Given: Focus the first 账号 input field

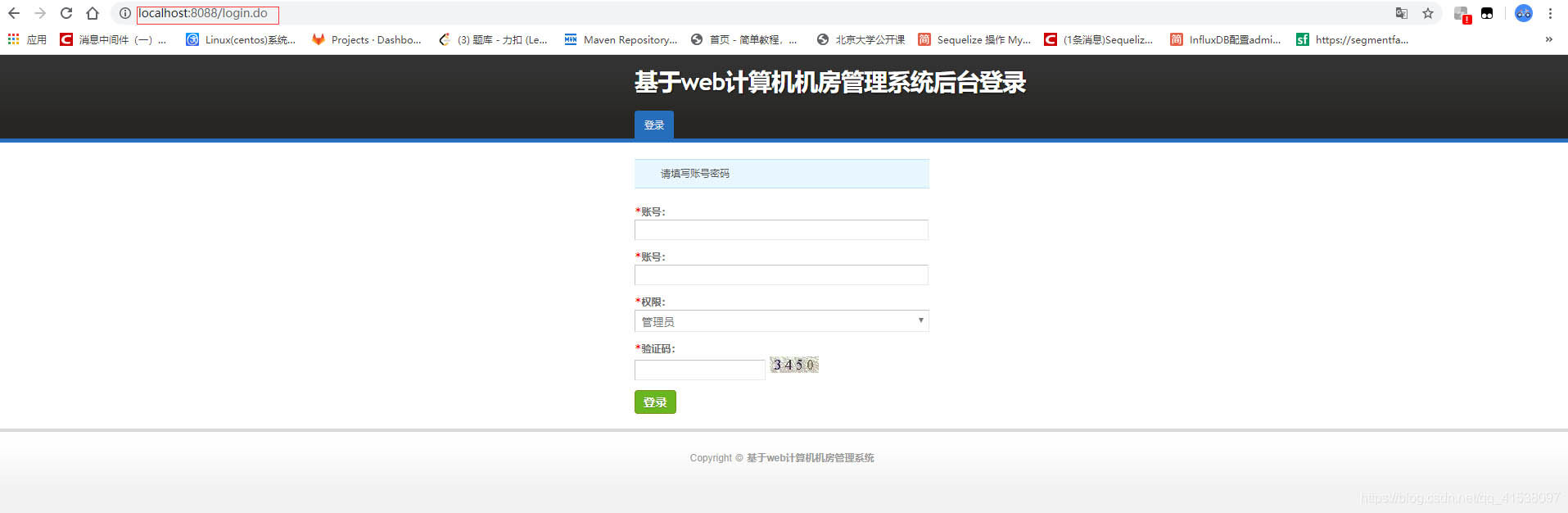Looking at the screenshot, I should pyautogui.click(x=781, y=229).
